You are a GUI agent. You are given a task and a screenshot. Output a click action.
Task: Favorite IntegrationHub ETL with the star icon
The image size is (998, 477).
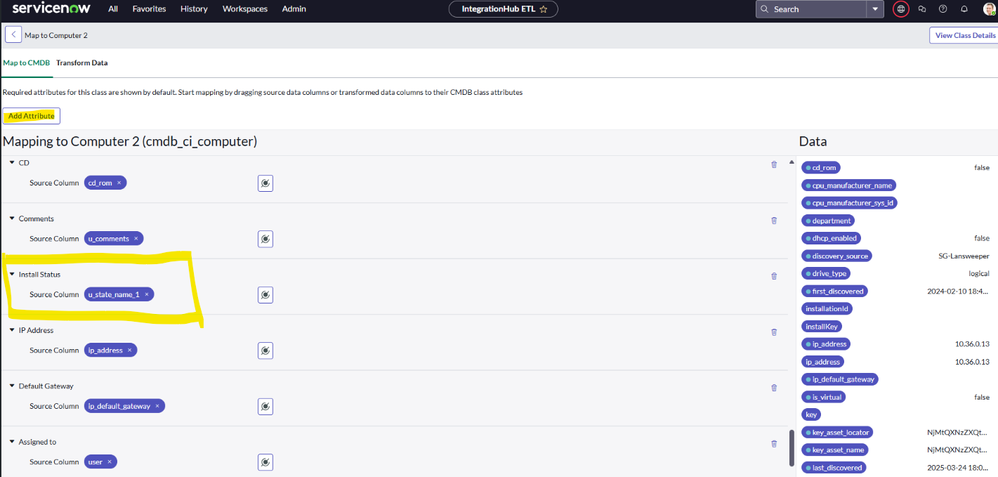543,9
